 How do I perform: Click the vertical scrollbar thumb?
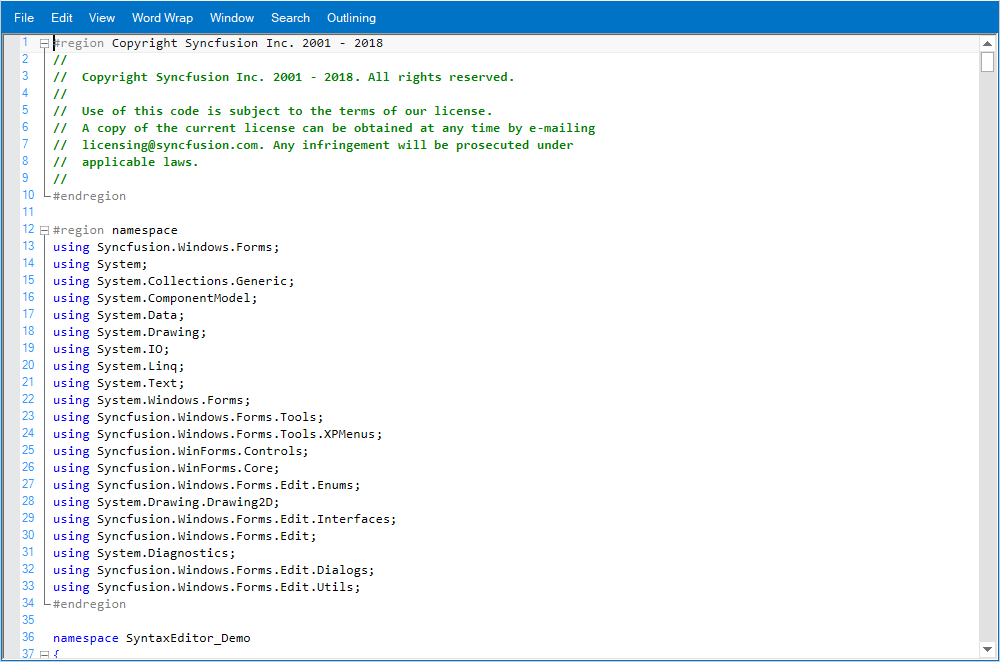(987, 62)
